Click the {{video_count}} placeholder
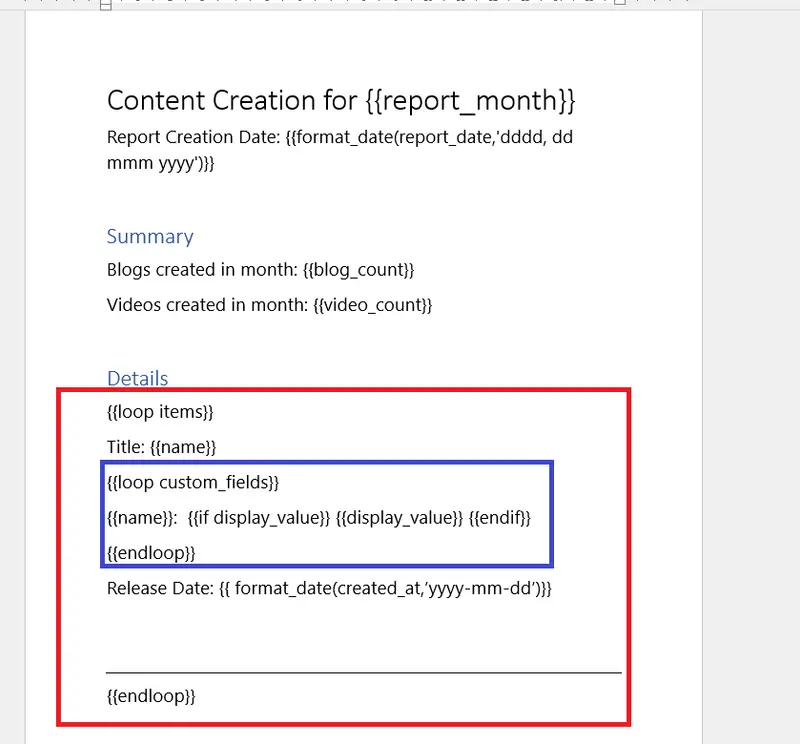800x744 pixels. (x=372, y=305)
